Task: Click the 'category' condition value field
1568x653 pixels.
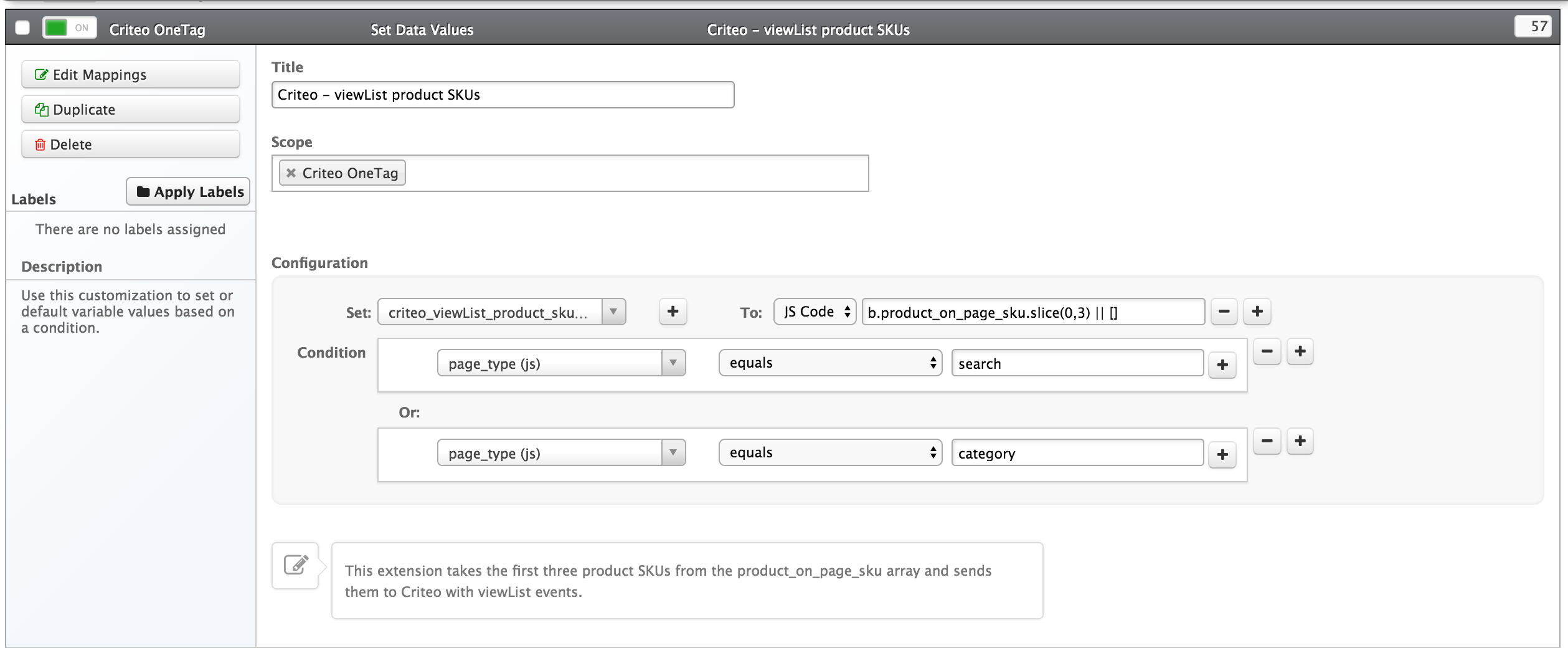Action: click(x=1077, y=453)
